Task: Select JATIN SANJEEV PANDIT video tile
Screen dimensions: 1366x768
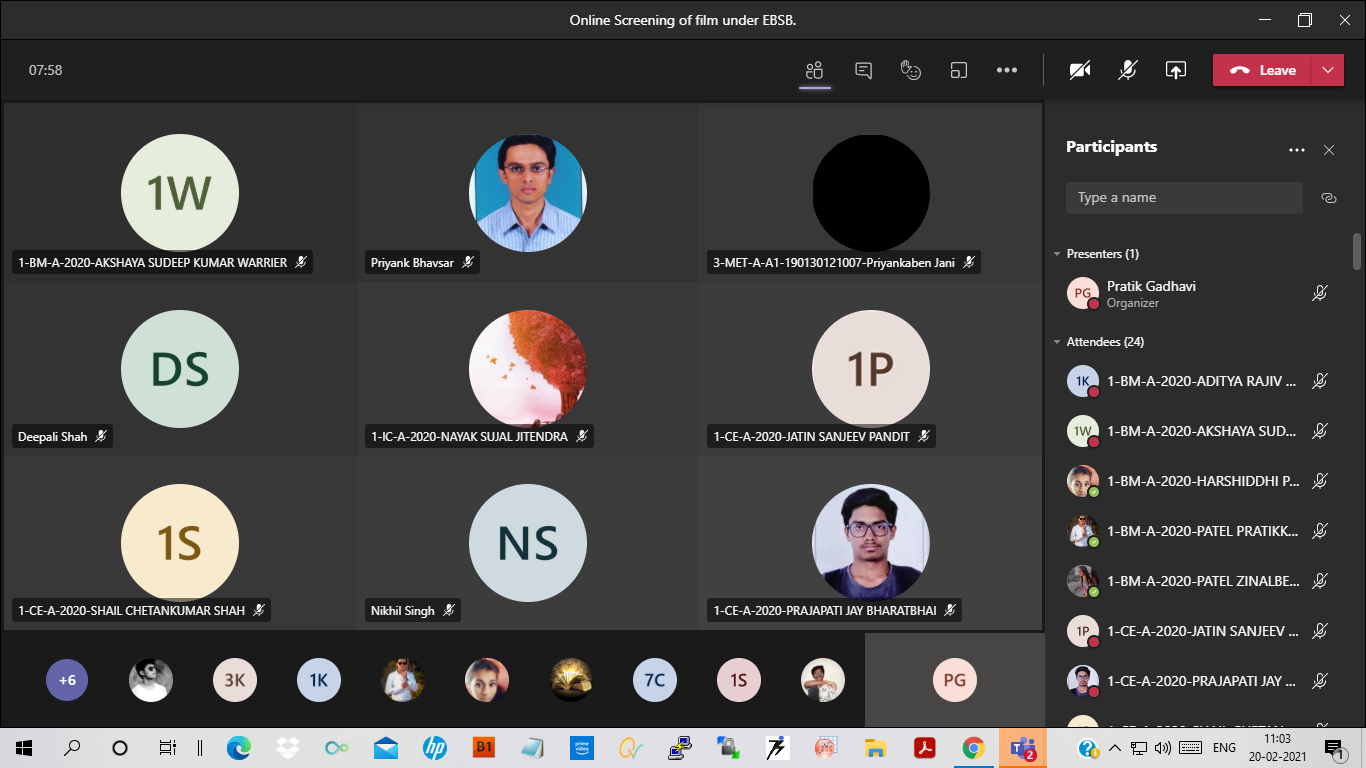Action: click(871, 368)
